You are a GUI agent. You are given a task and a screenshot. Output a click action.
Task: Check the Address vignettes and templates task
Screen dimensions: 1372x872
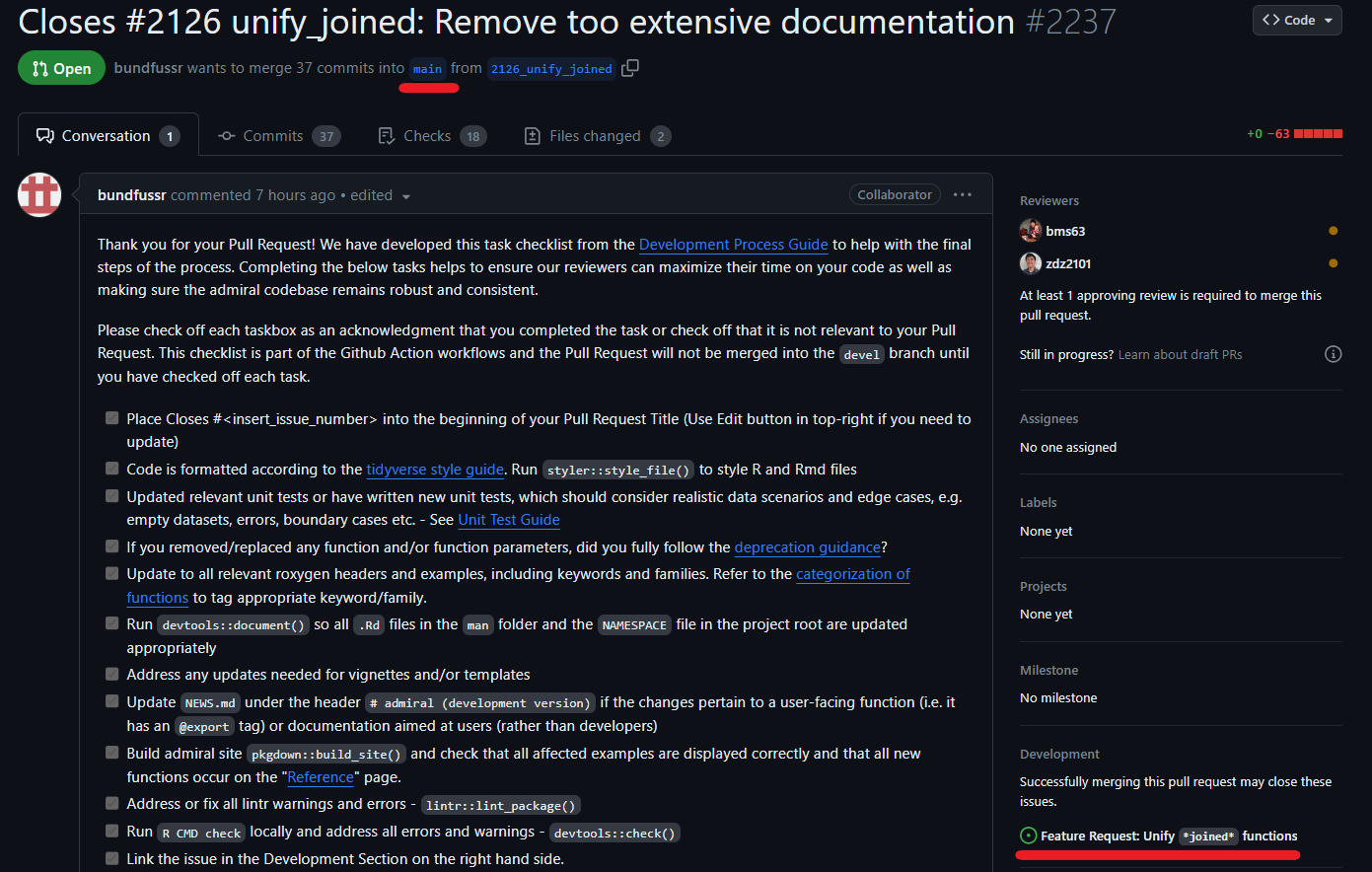pyautogui.click(x=112, y=674)
